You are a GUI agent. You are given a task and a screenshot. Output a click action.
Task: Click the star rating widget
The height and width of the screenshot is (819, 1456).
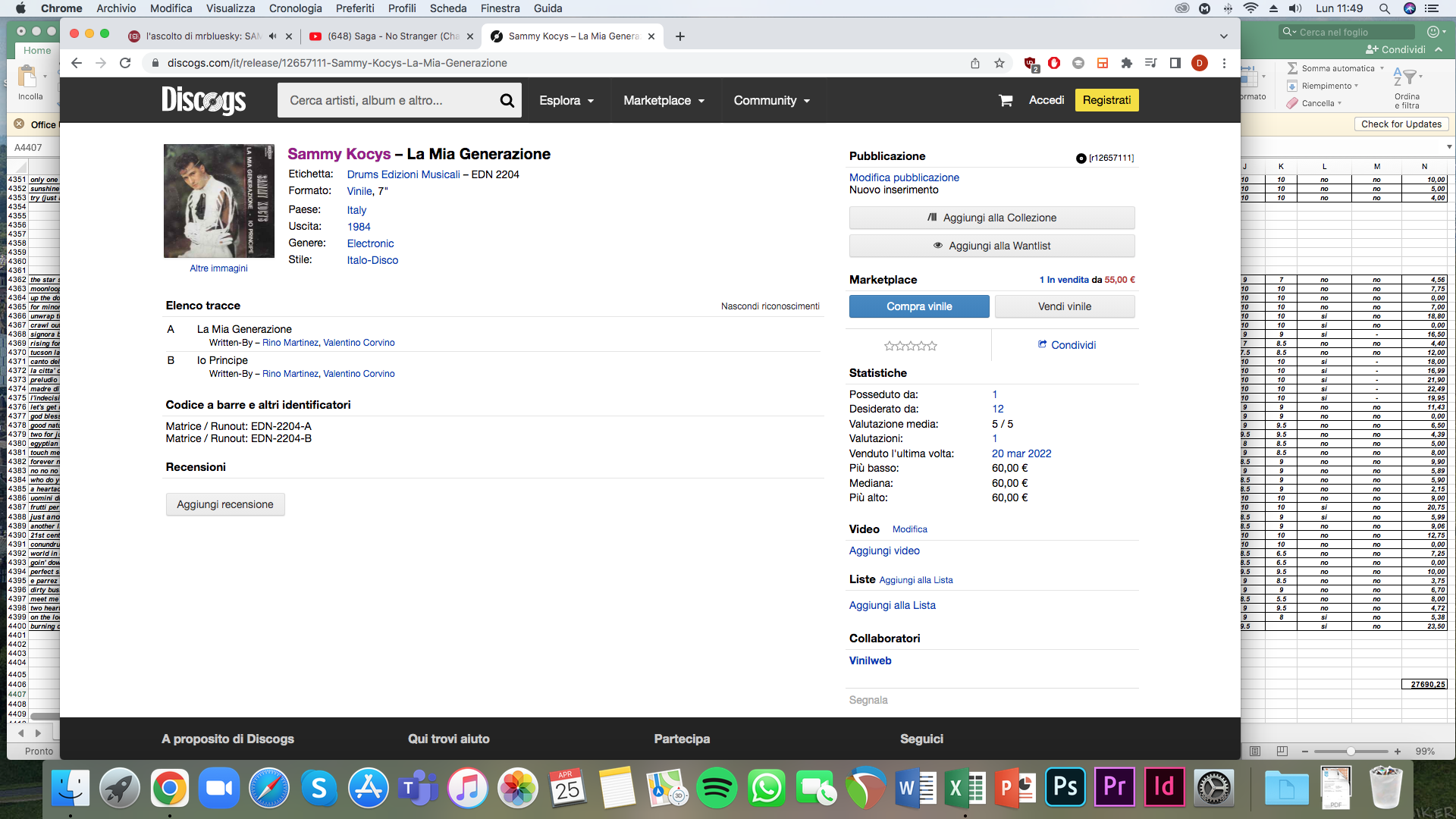tap(910, 346)
